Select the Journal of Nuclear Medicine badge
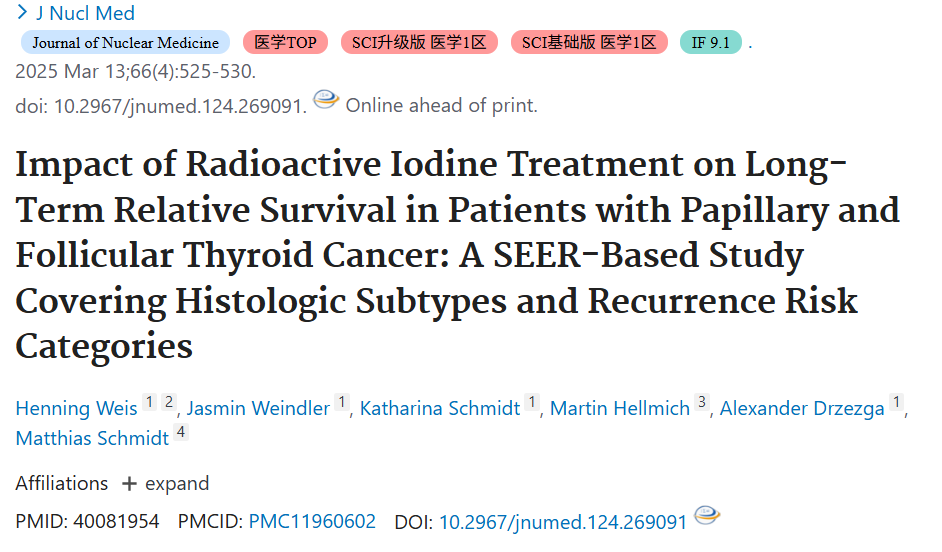 [126, 43]
